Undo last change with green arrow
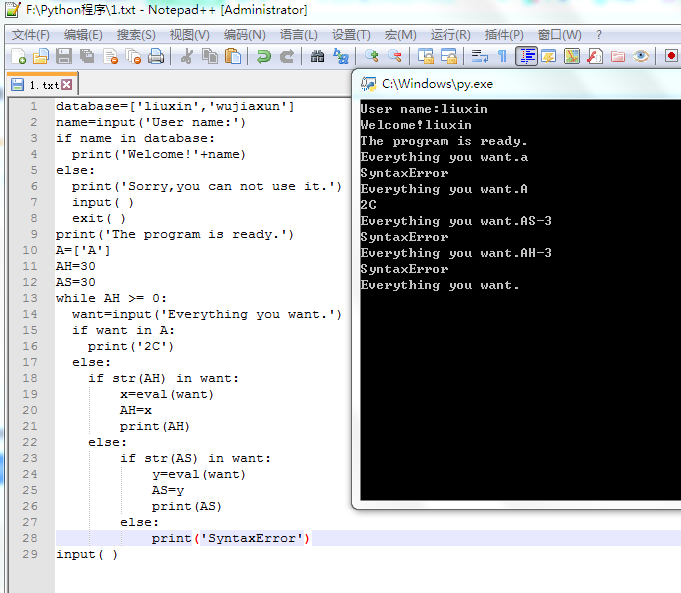Image resolution: width=681 pixels, height=593 pixels. pyautogui.click(x=263, y=56)
